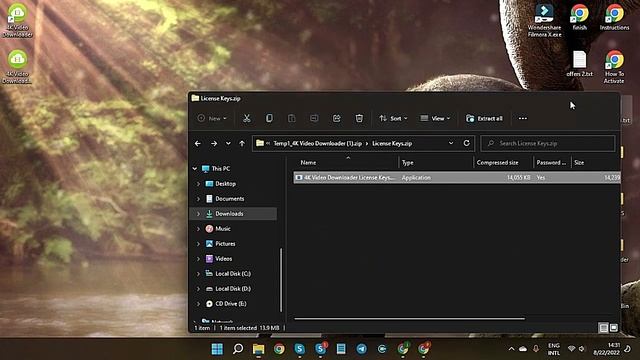The width and height of the screenshot is (640, 360).
Task: Sort by Name column header
Action: click(308, 162)
